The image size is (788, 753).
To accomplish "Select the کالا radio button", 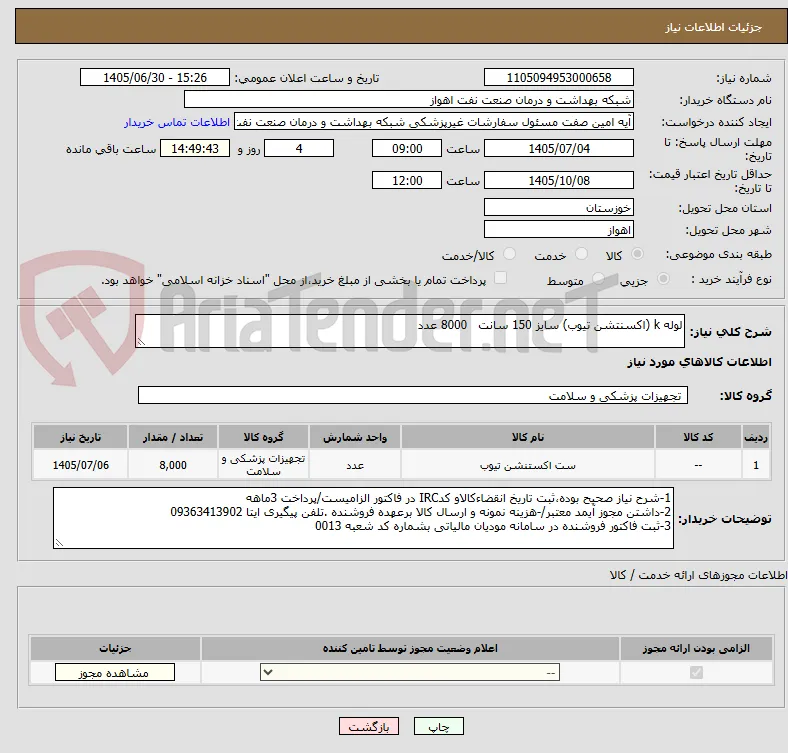I will pos(637,254).
